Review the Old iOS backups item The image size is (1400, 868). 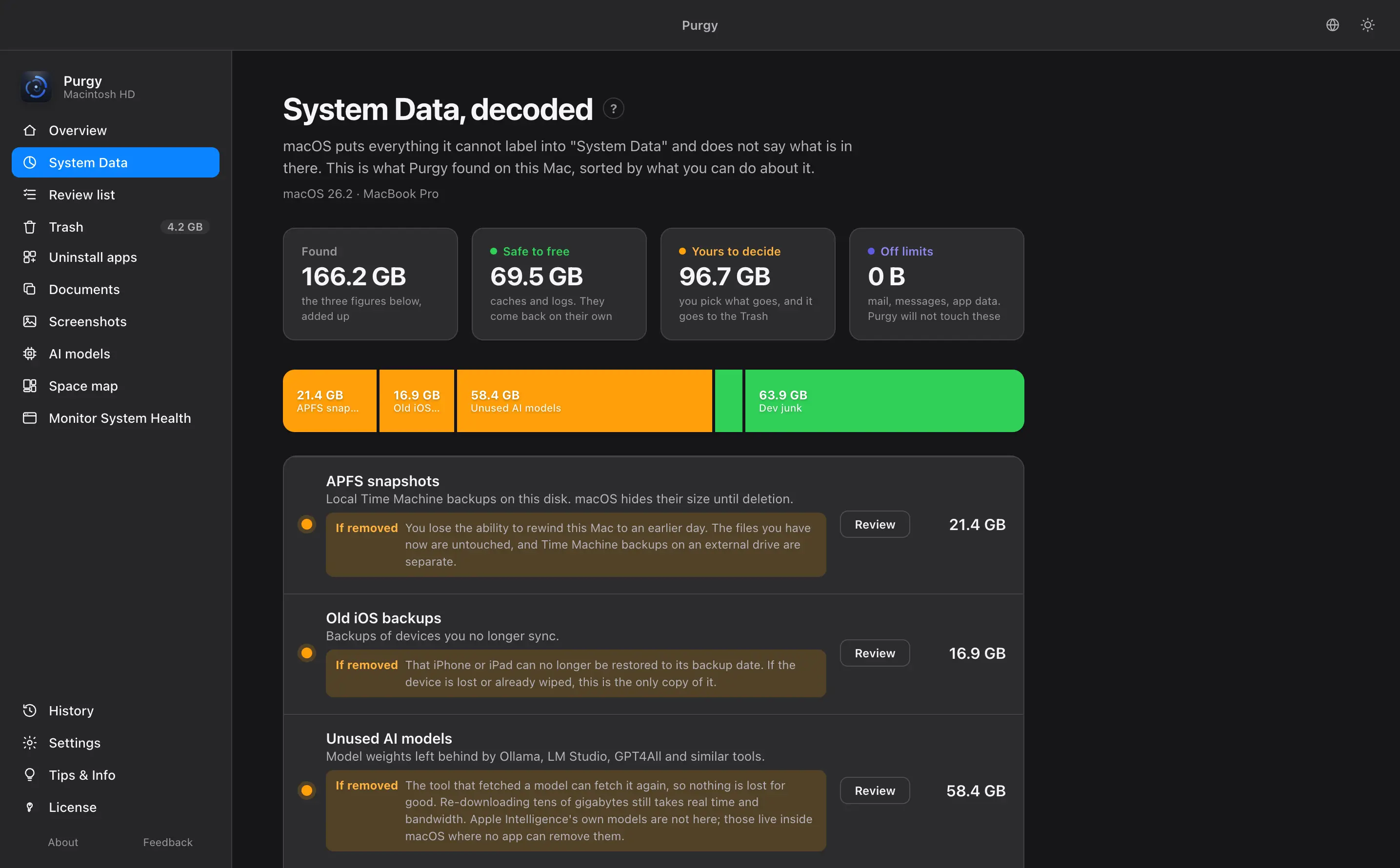click(x=875, y=653)
